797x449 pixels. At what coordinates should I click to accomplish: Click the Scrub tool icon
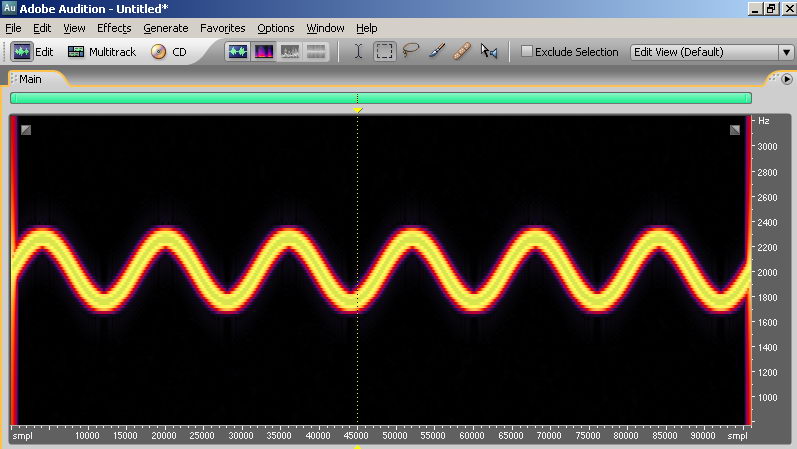pos(489,52)
